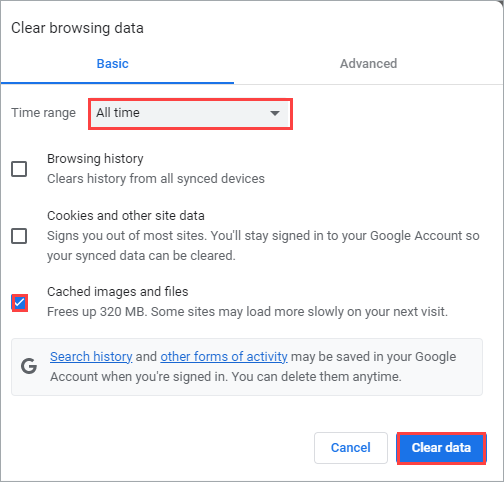The image size is (504, 482).
Task: Click the Time range label
Action: coord(43,113)
